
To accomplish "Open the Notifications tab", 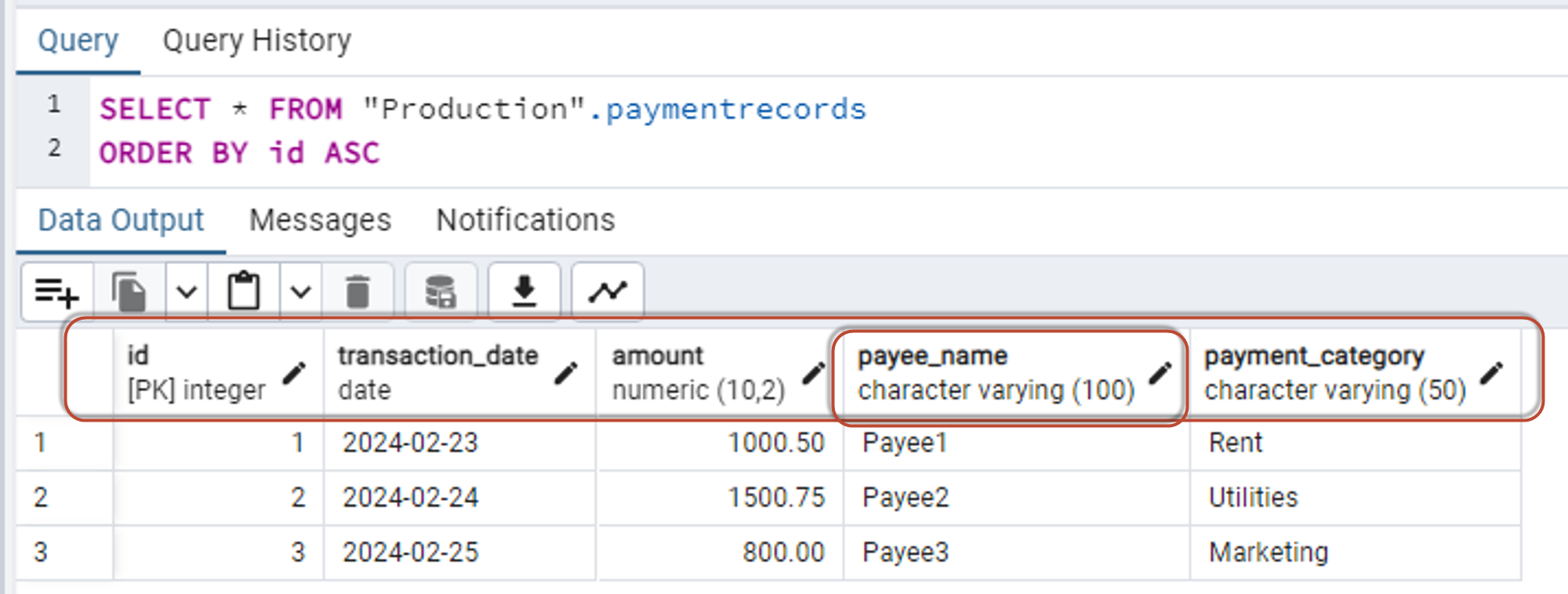I will pyautogui.click(x=525, y=220).
